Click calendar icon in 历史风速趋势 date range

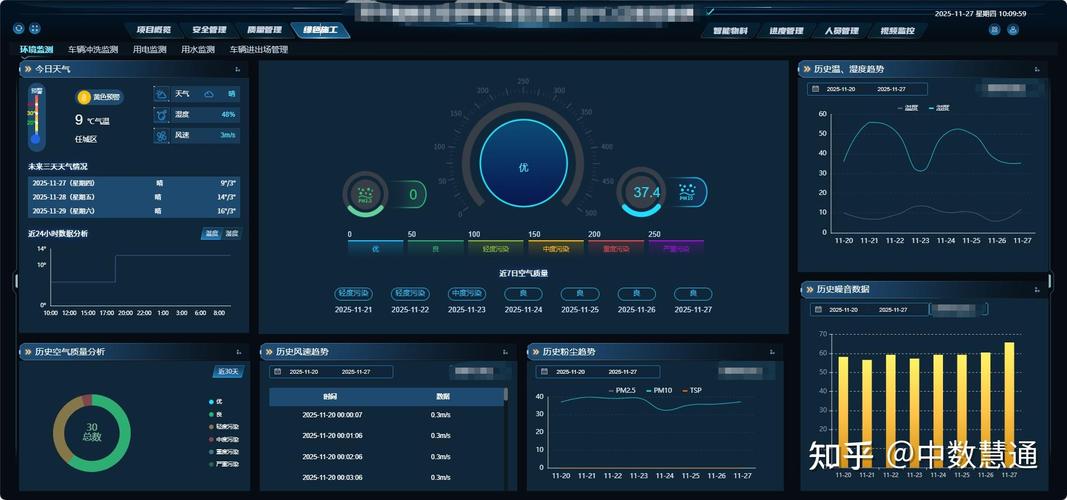278,372
